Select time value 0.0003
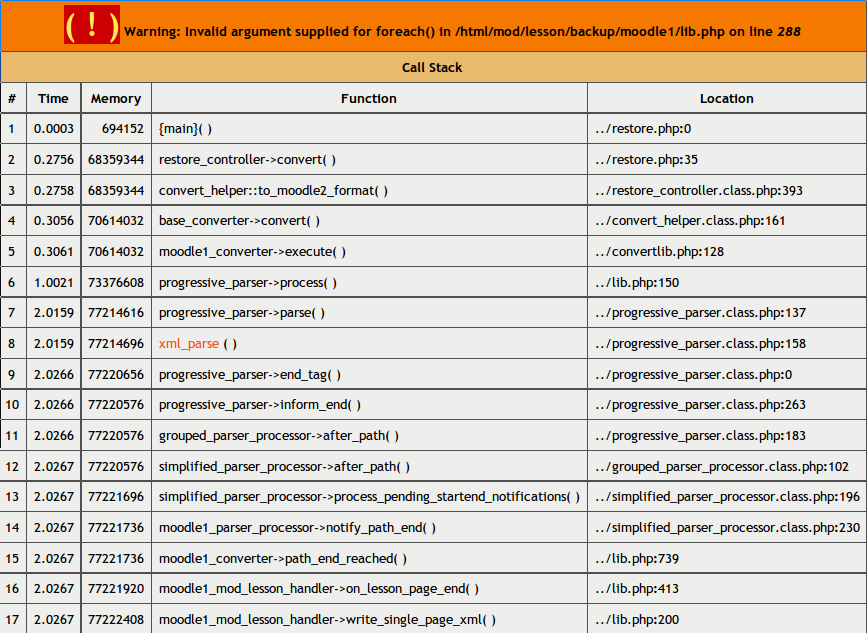The image size is (867, 633). pyautogui.click(x=54, y=129)
